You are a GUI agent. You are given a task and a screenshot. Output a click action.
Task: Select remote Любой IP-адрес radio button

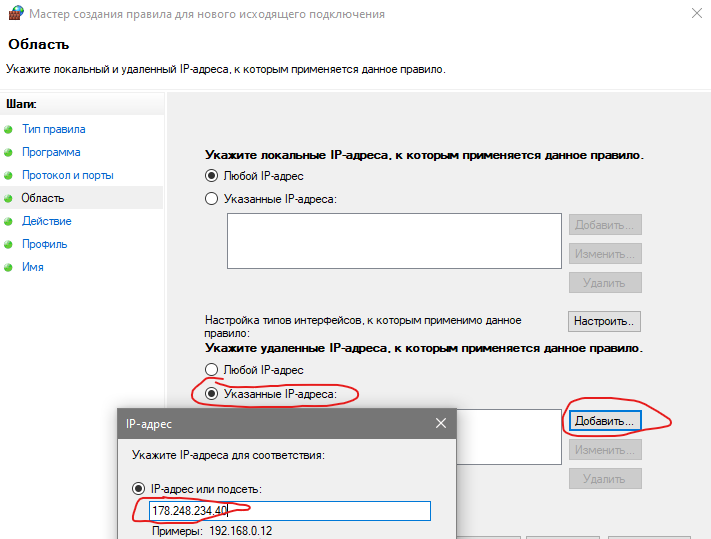coord(211,369)
